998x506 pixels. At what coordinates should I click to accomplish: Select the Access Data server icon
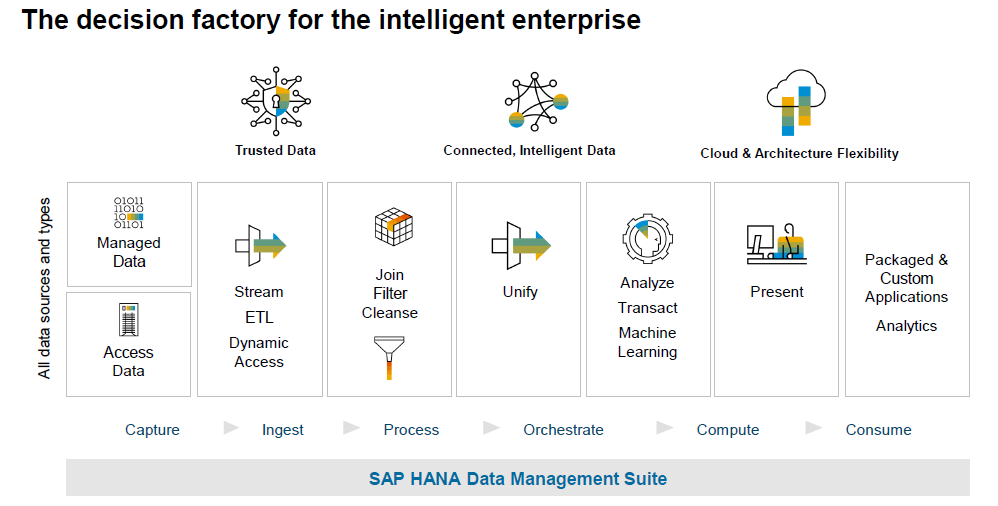click(x=128, y=320)
